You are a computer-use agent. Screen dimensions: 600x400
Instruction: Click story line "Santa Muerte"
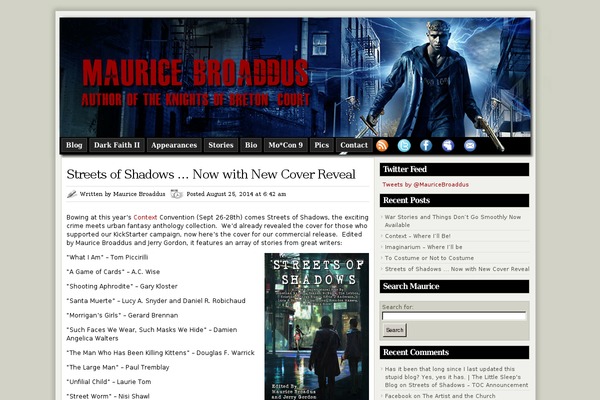pyautogui.click(x=156, y=301)
